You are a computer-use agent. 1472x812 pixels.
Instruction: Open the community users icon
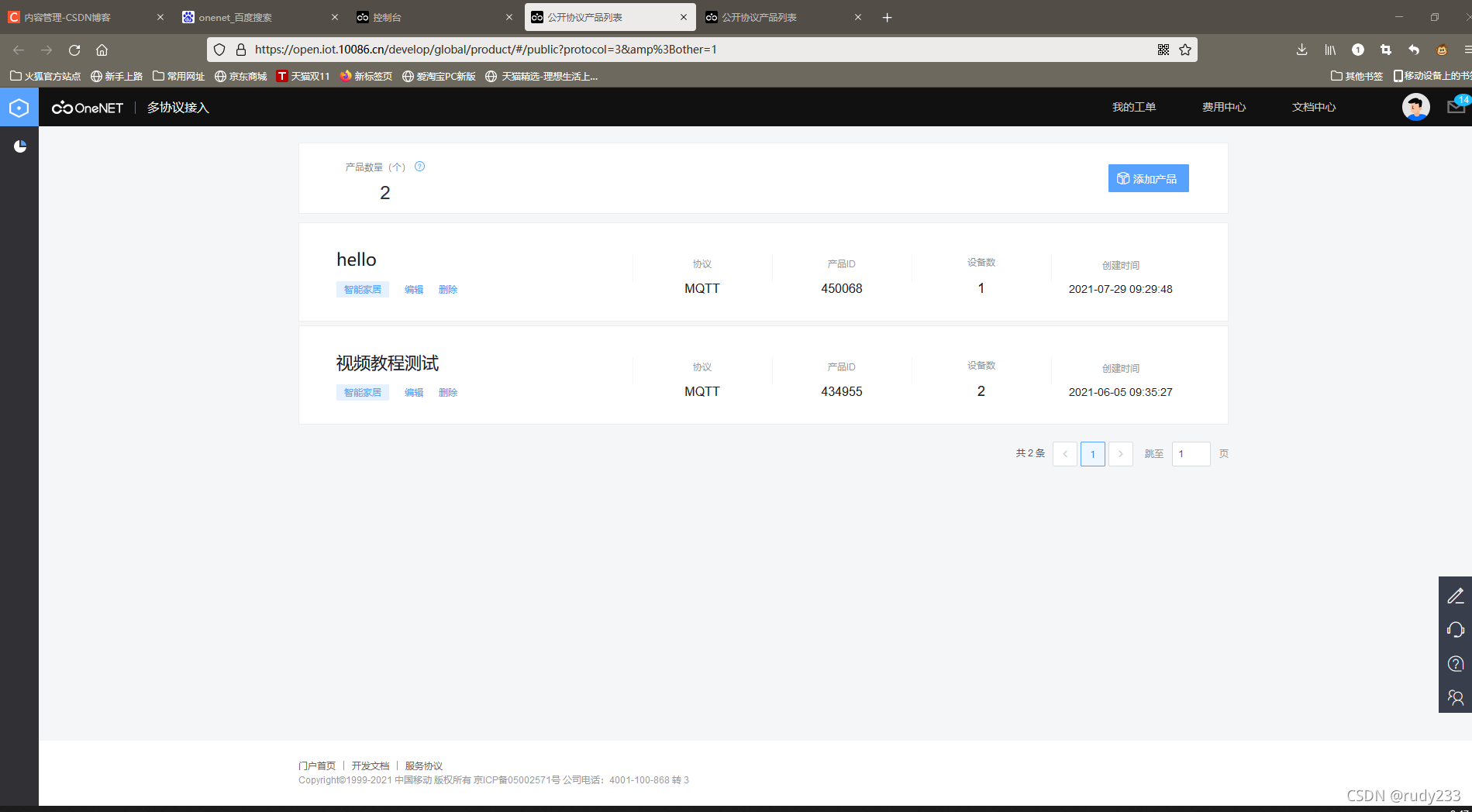click(x=1455, y=698)
